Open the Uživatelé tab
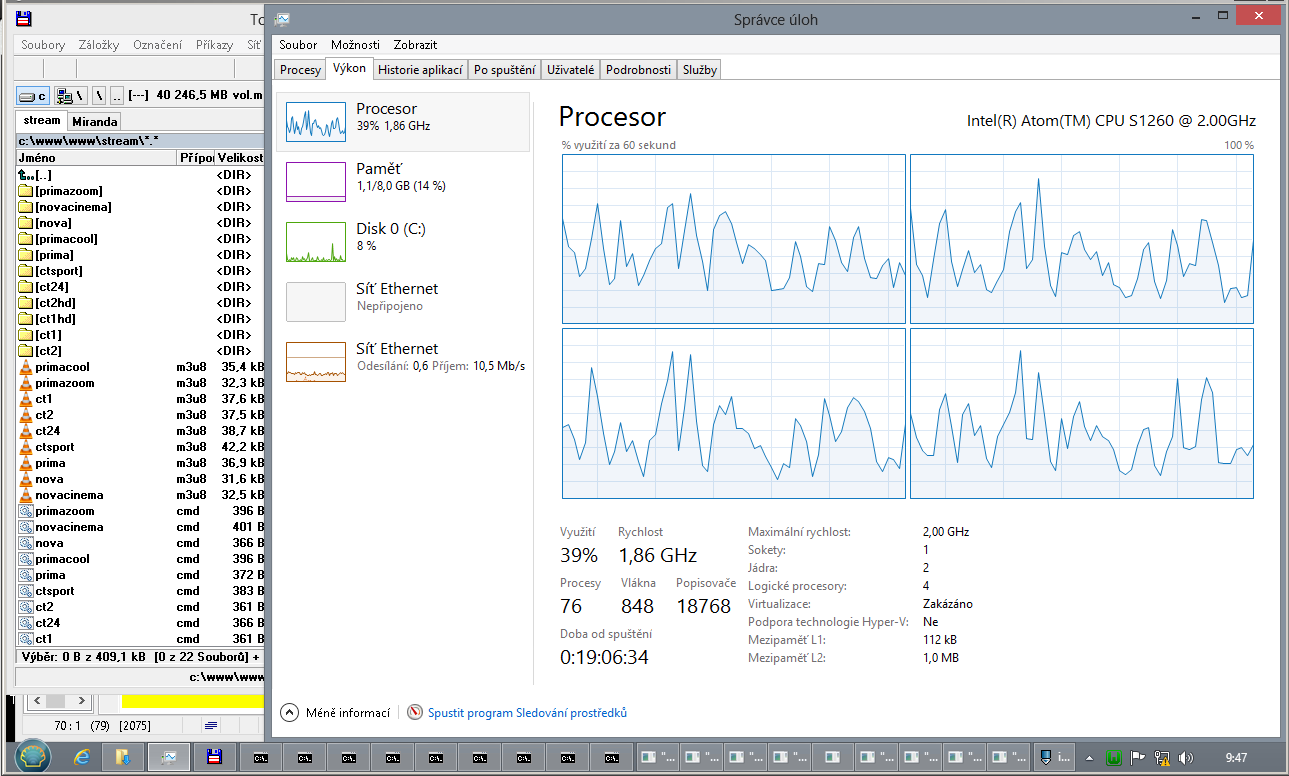 pos(571,70)
